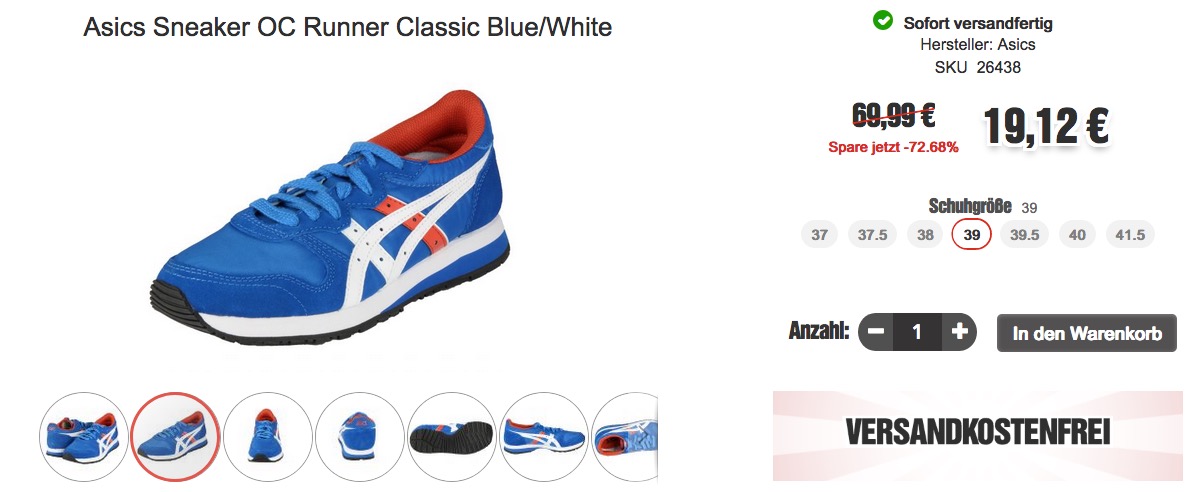Show the shoe sole thumbnail
This screenshot has width=1196, height=492.
[452, 437]
